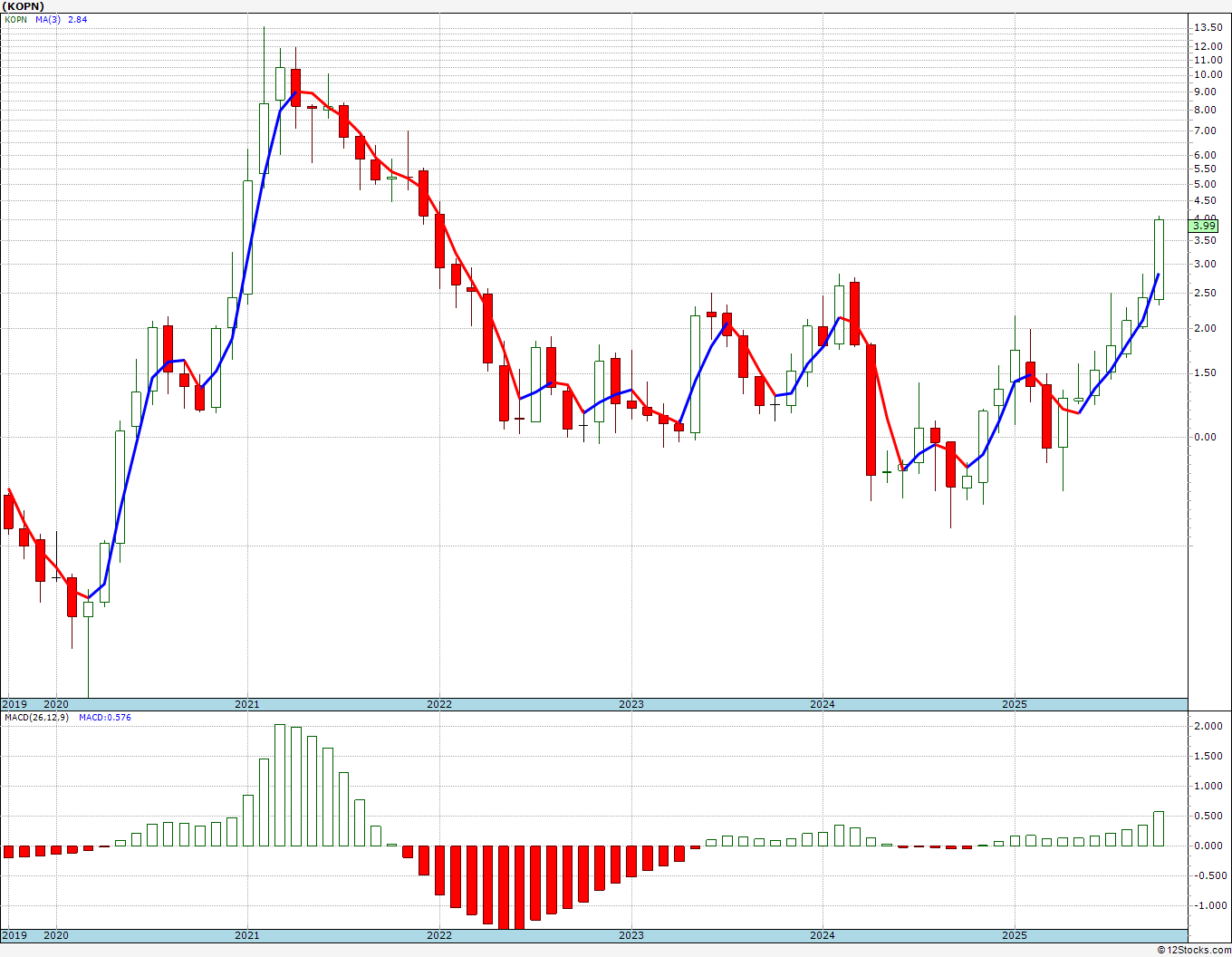Click the 3.00 price axis label

tap(1205, 265)
